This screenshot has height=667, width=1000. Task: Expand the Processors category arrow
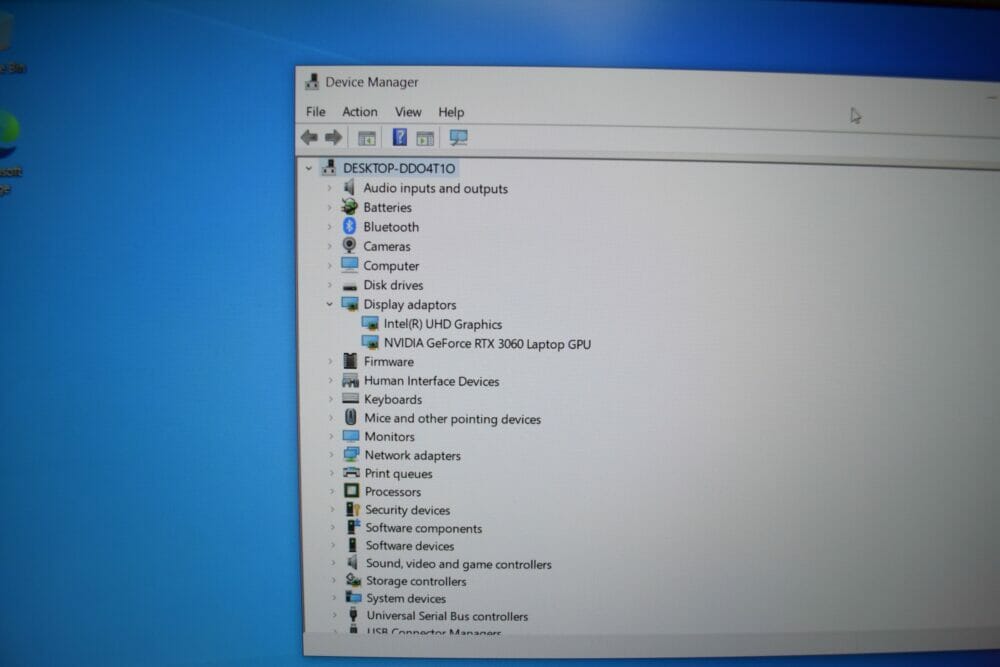pyautogui.click(x=332, y=491)
